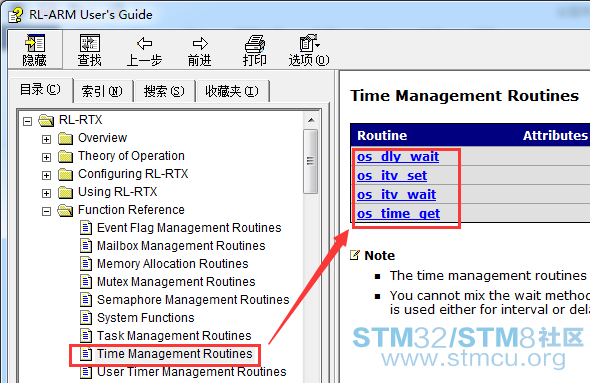Switch to the 收藏夹 (Favorites) tab

tap(232, 91)
